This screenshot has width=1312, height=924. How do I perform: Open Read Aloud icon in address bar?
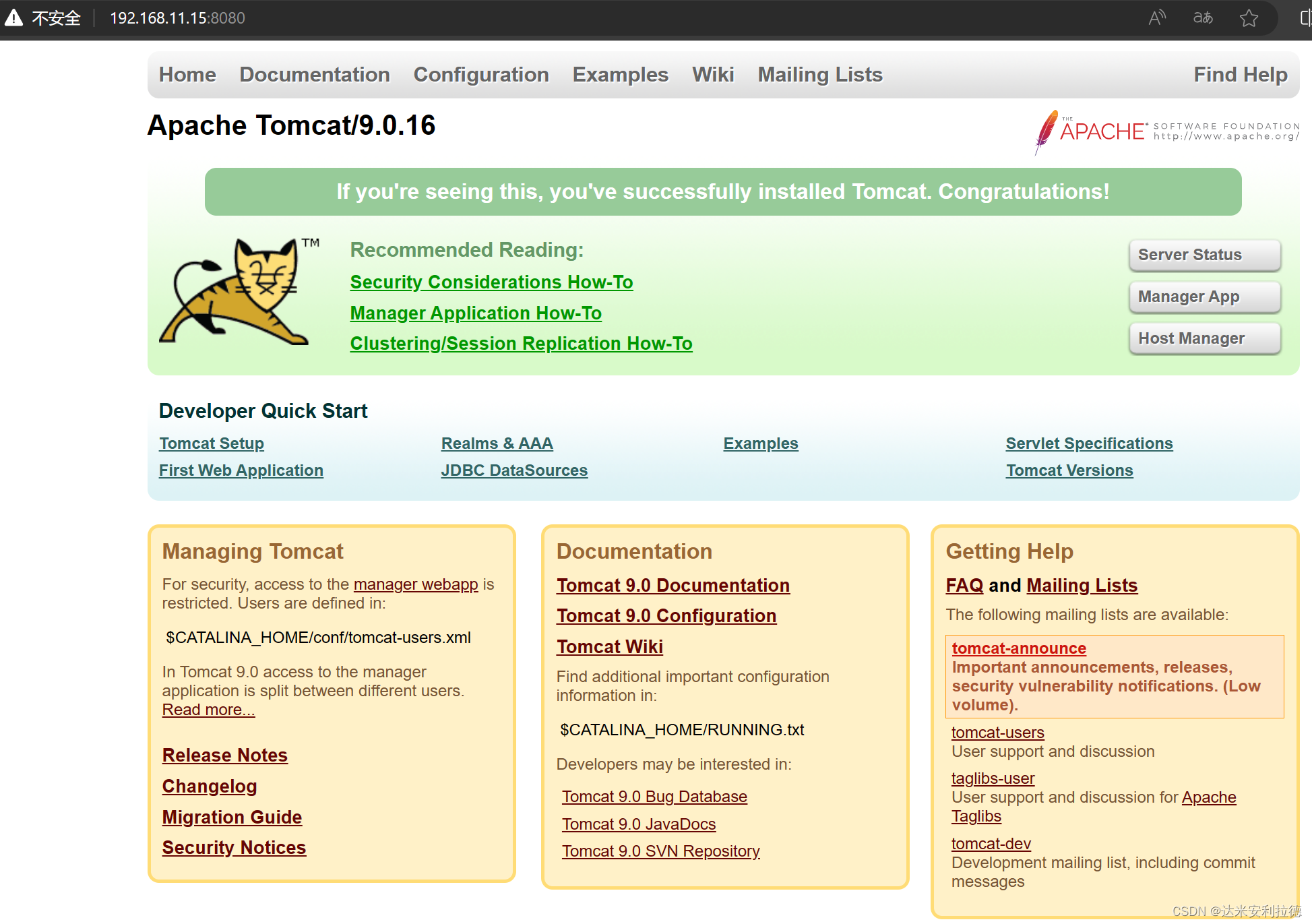click(1157, 18)
